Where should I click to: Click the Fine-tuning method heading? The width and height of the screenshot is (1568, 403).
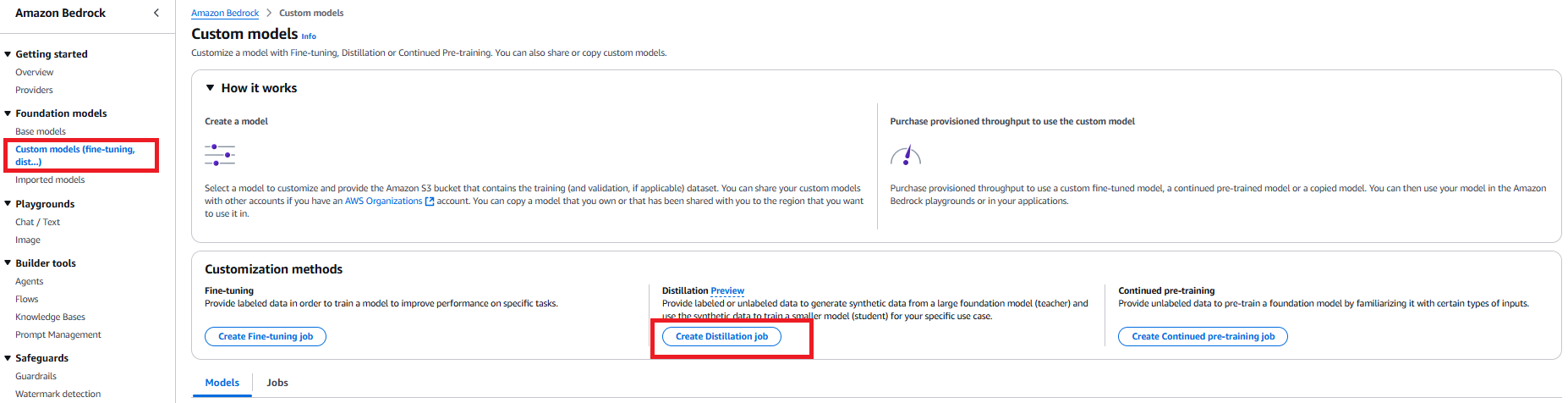(x=229, y=290)
